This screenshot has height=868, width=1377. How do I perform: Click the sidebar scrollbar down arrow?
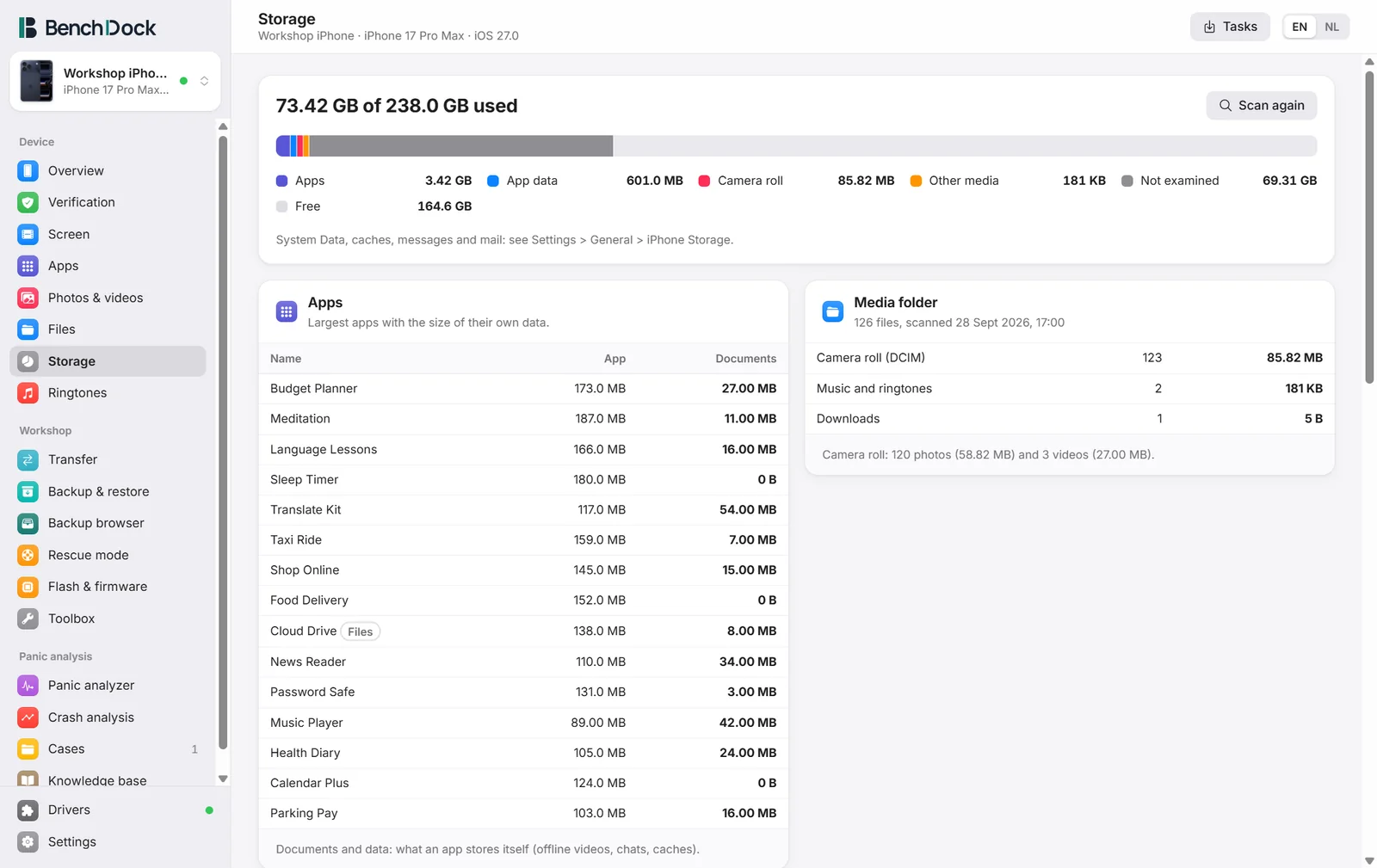223,779
